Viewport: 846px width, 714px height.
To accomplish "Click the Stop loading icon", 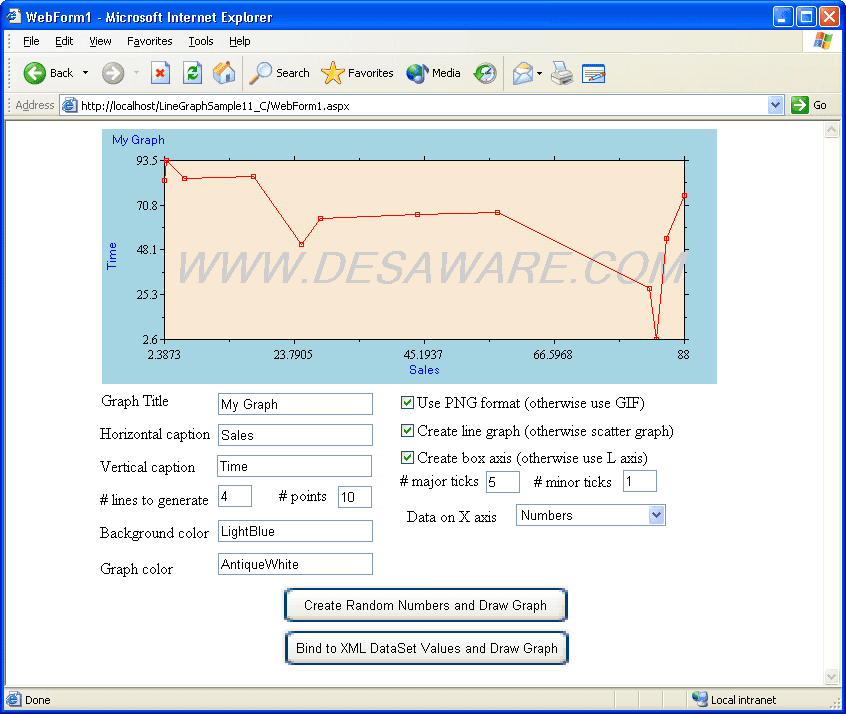I will (x=160, y=73).
